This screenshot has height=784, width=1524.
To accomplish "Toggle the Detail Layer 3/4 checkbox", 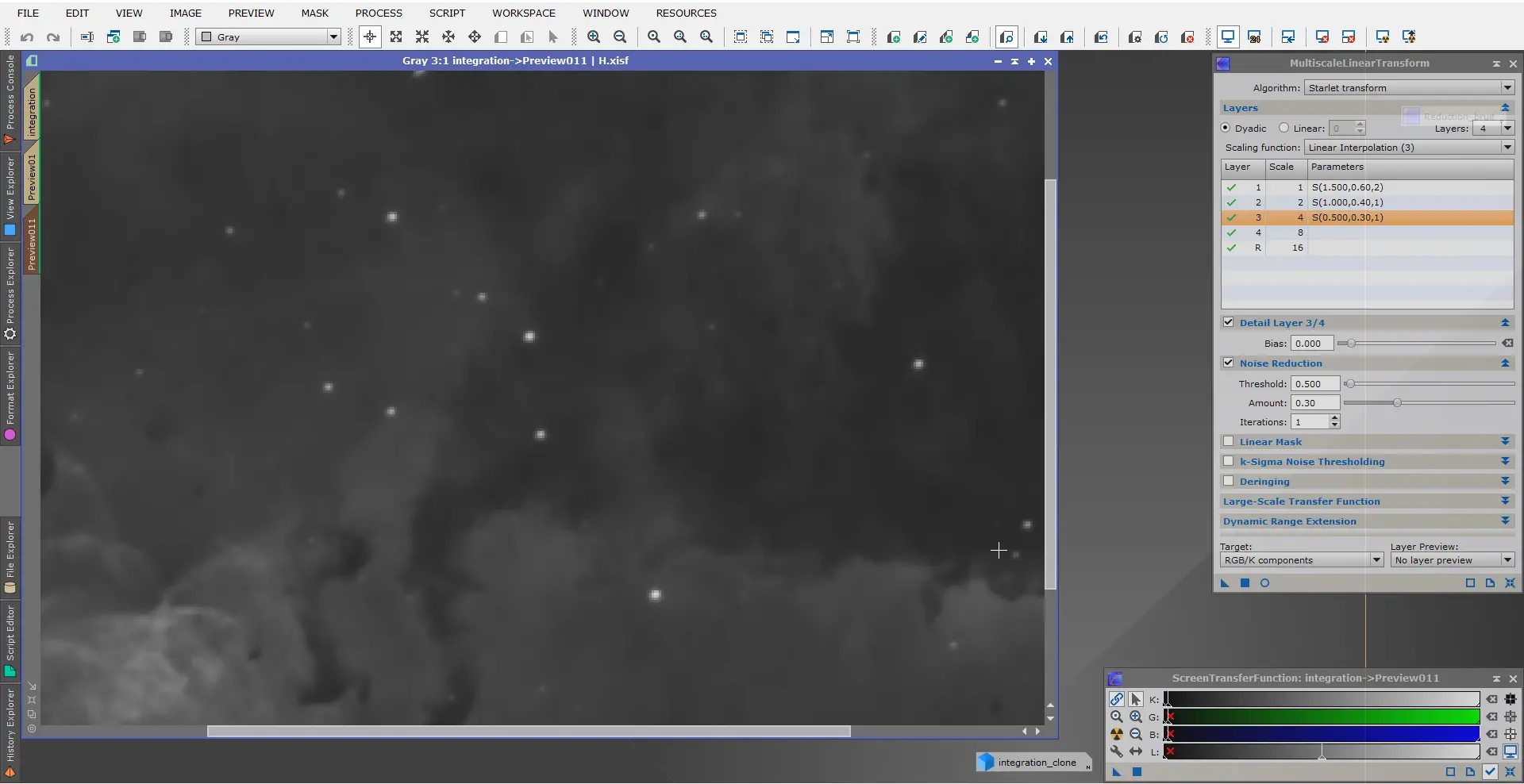I will tap(1229, 322).
